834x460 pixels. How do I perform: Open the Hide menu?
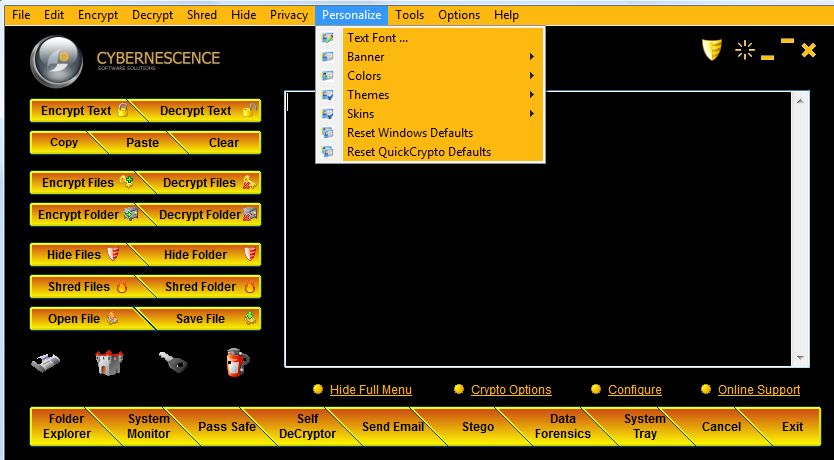click(244, 15)
